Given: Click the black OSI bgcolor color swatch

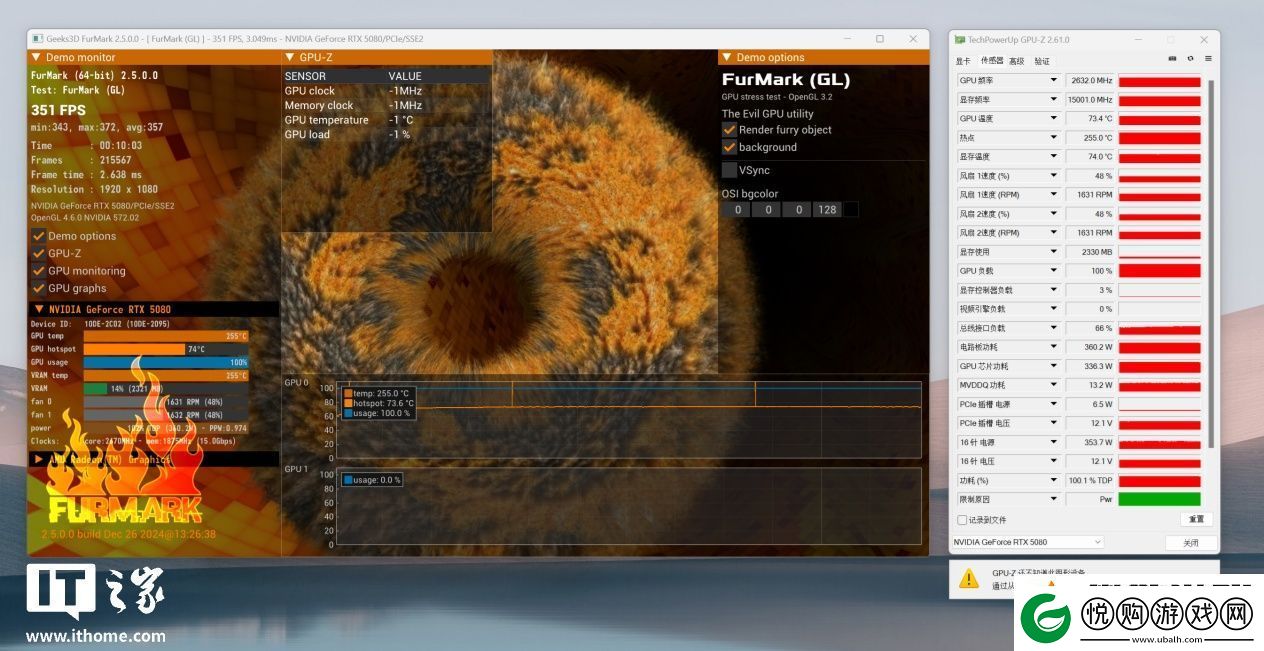Looking at the screenshot, I should [x=851, y=209].
